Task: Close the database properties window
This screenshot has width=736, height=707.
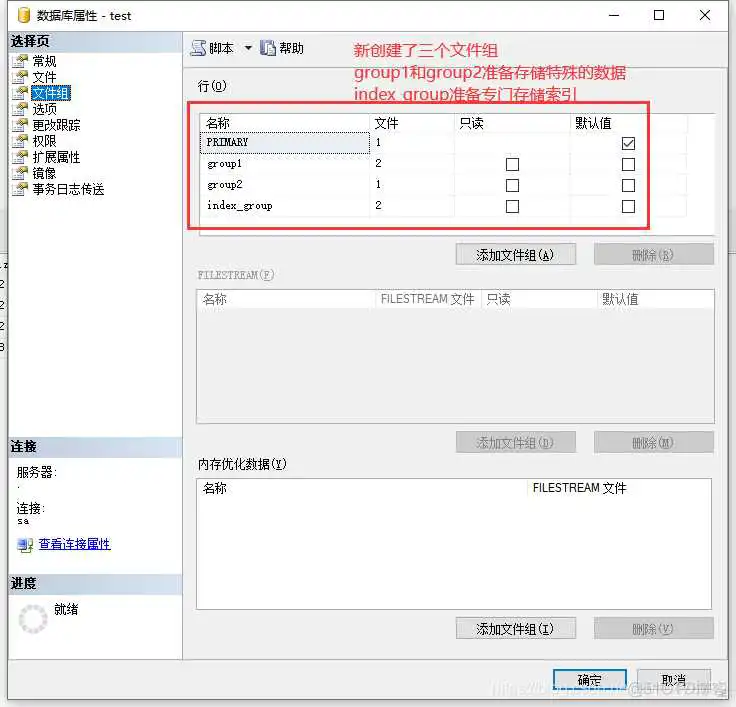Action: pyautogui.click(x=705, y=15)
